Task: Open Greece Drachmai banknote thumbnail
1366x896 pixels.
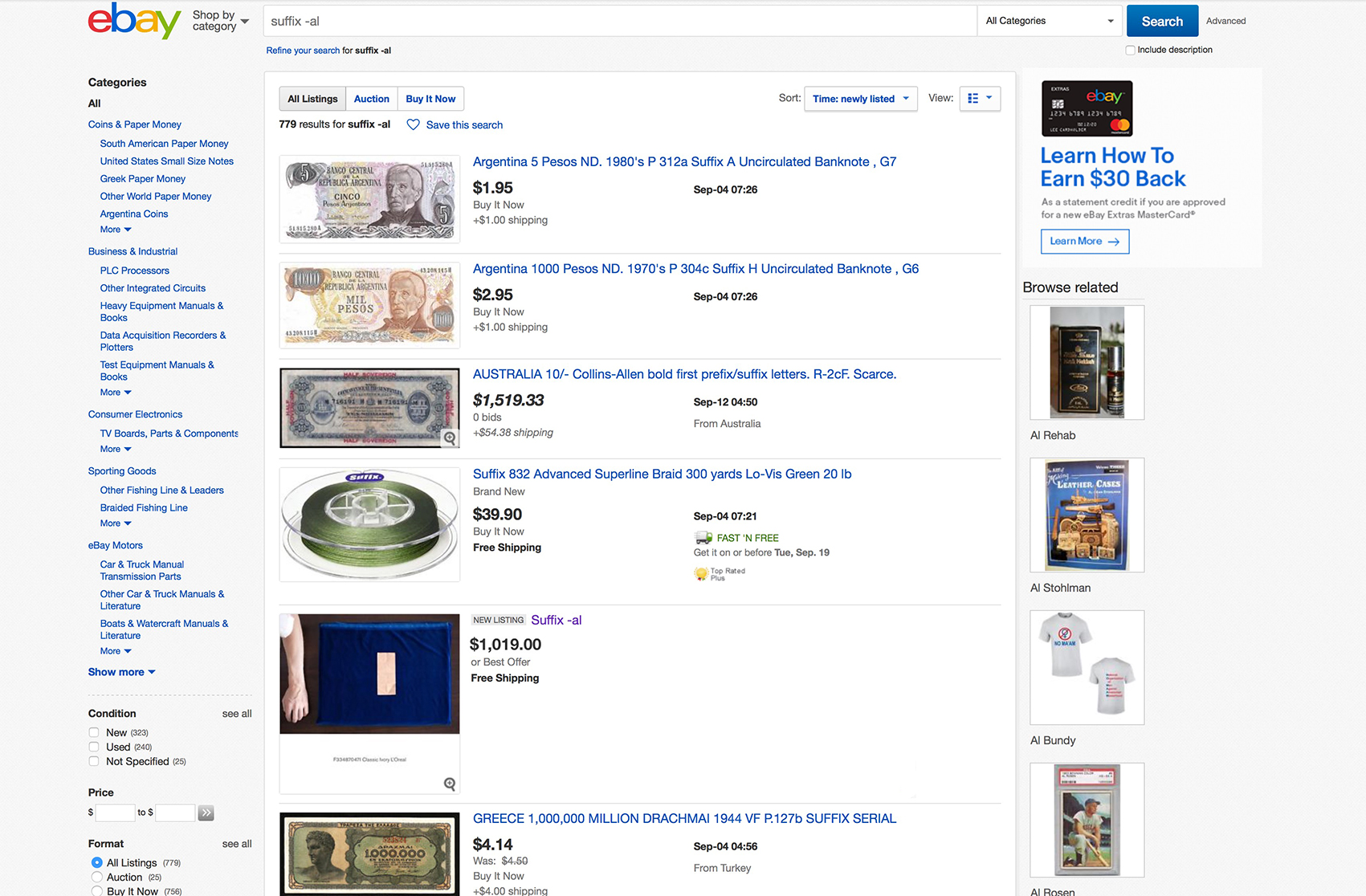Action: 369,854
